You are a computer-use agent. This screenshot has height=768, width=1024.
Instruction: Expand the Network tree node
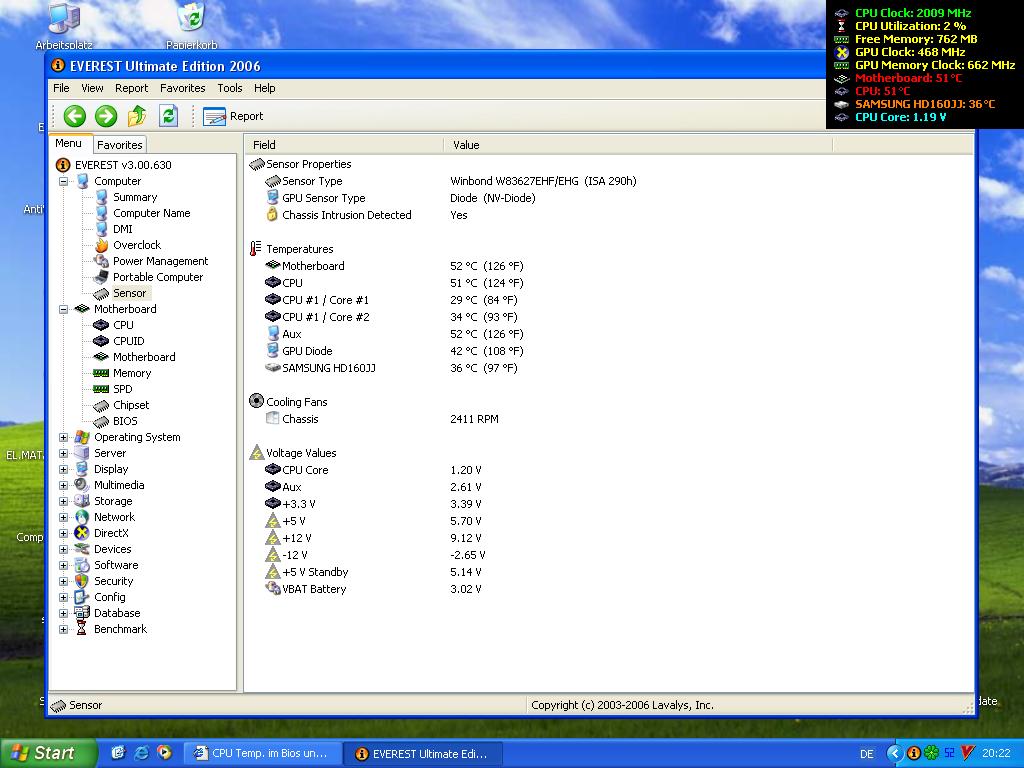63,517
